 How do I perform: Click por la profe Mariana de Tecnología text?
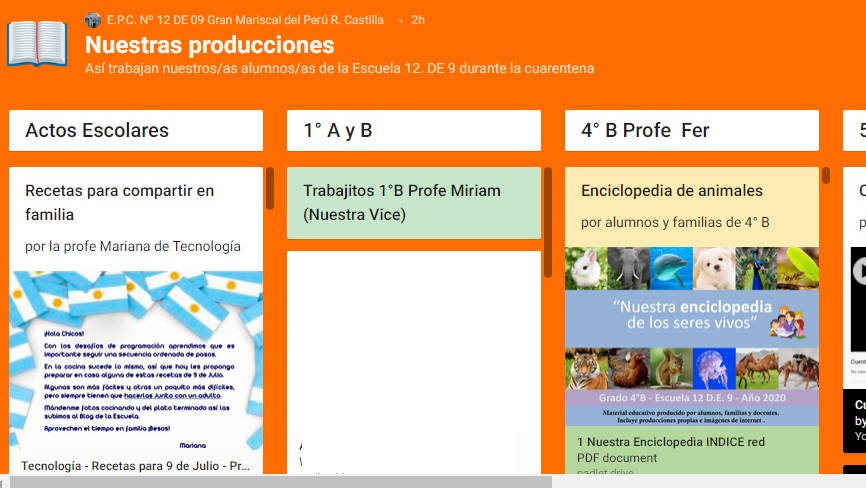[x=133, y=246]
